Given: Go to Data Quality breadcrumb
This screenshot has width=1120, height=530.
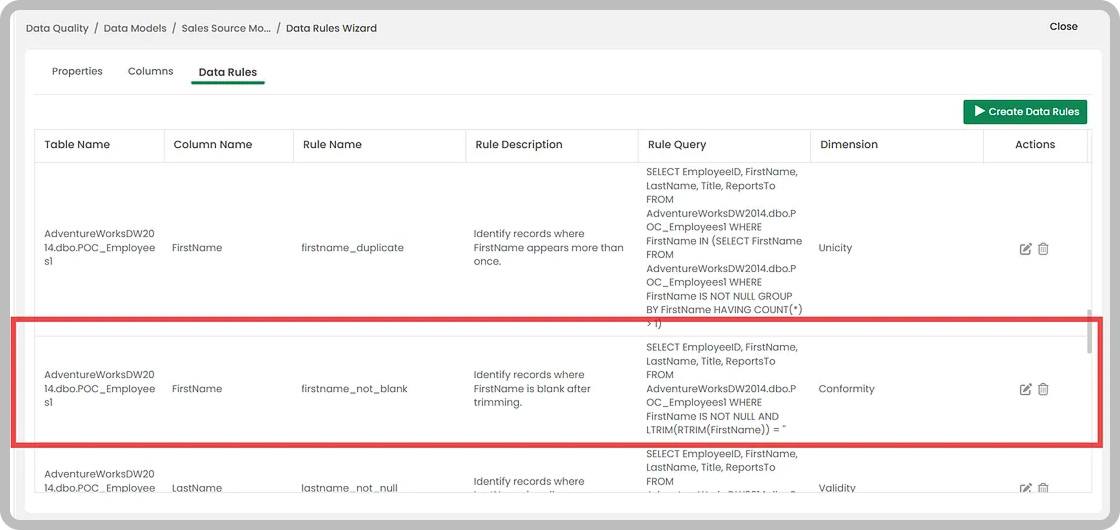Looking at the screenshot, I should 57,29.
